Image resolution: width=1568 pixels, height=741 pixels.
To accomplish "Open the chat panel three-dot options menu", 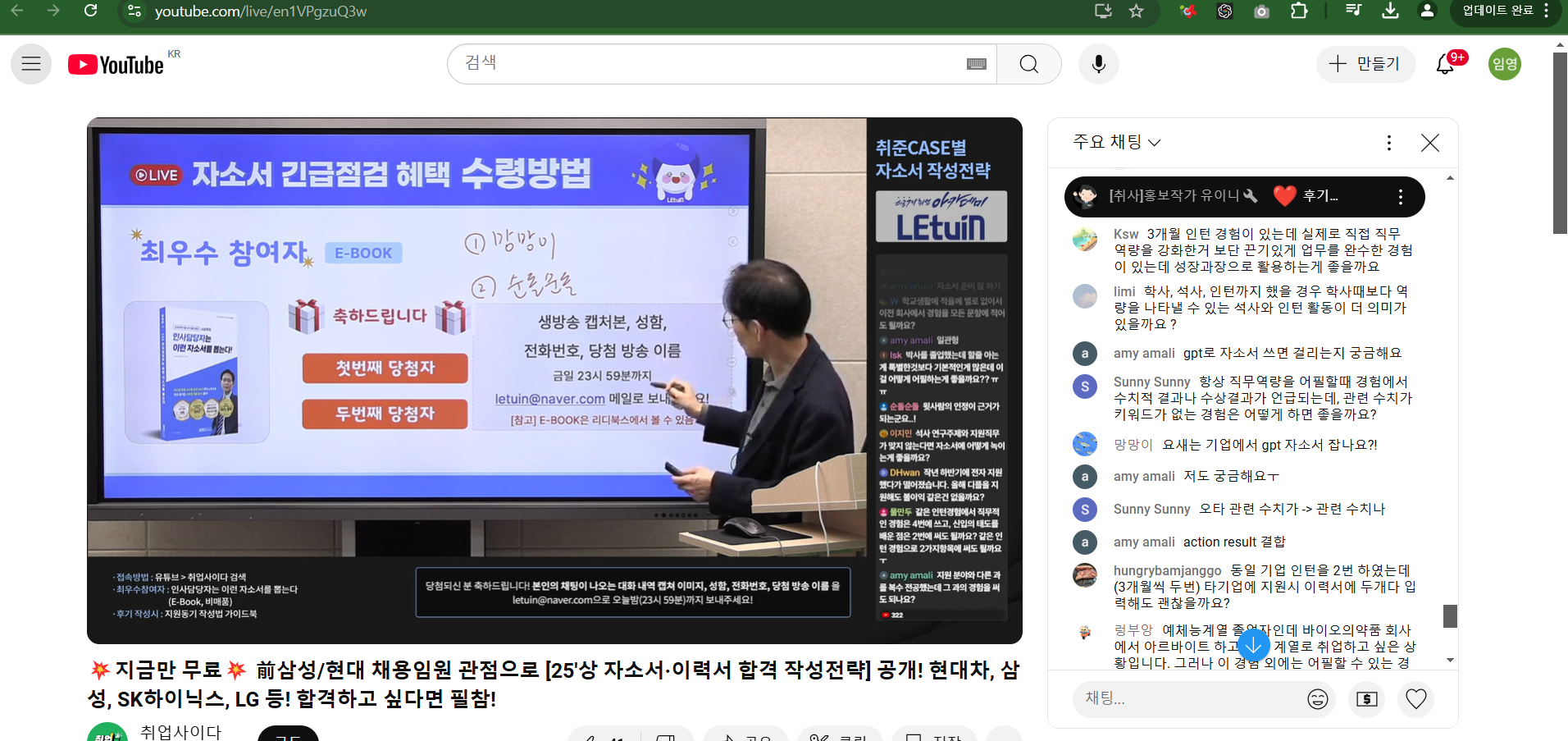I will [1388, 143].
